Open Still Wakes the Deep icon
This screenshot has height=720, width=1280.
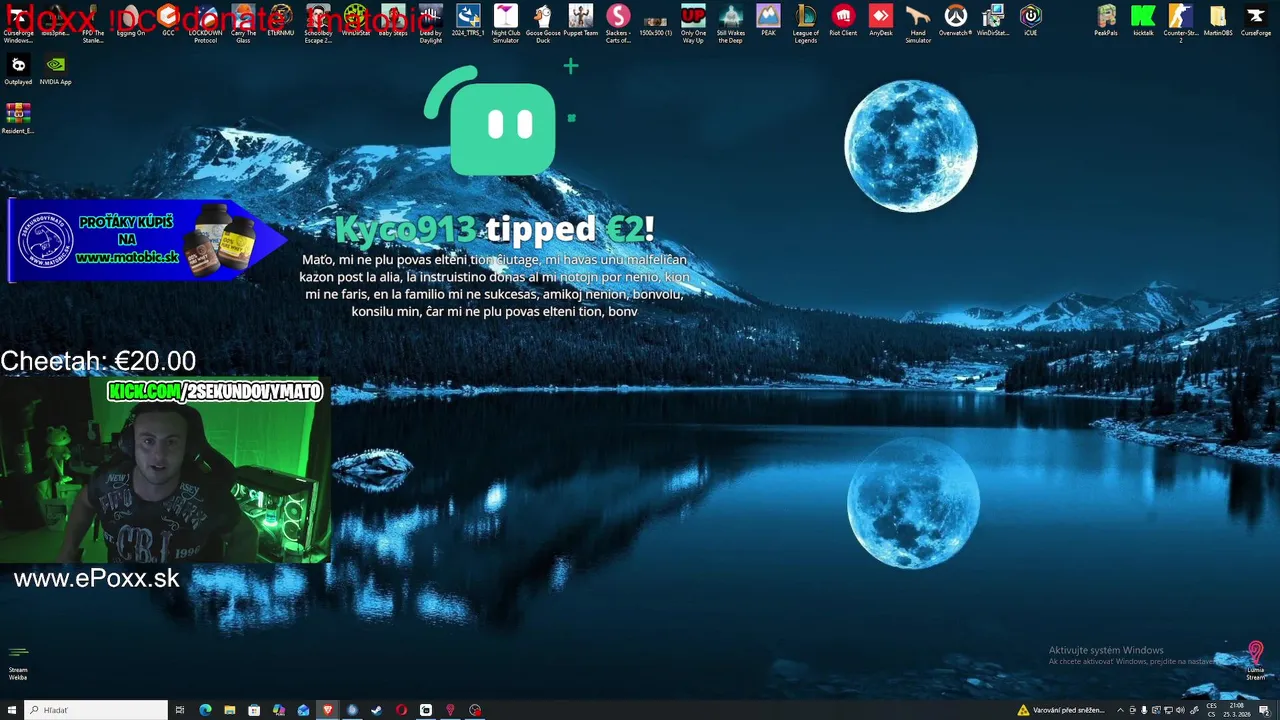[x=730, y=24]
